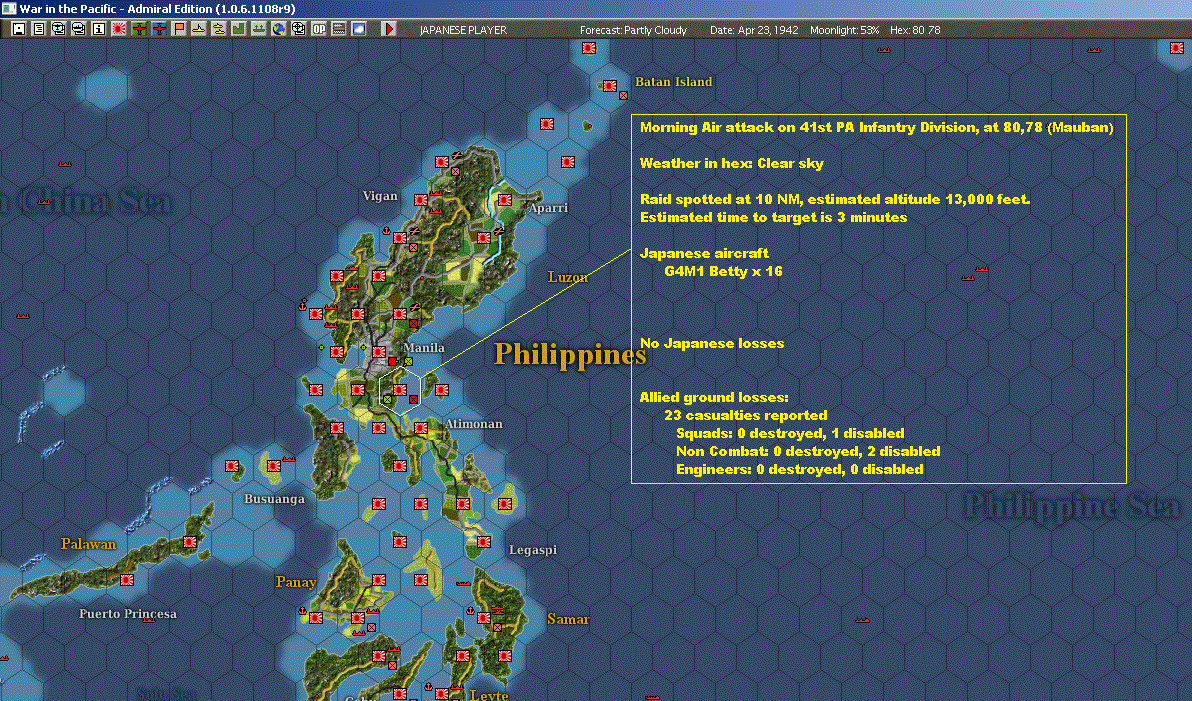Screen dimensions: 1192x701
Task: Click the Panay island label
Action: 296,582
